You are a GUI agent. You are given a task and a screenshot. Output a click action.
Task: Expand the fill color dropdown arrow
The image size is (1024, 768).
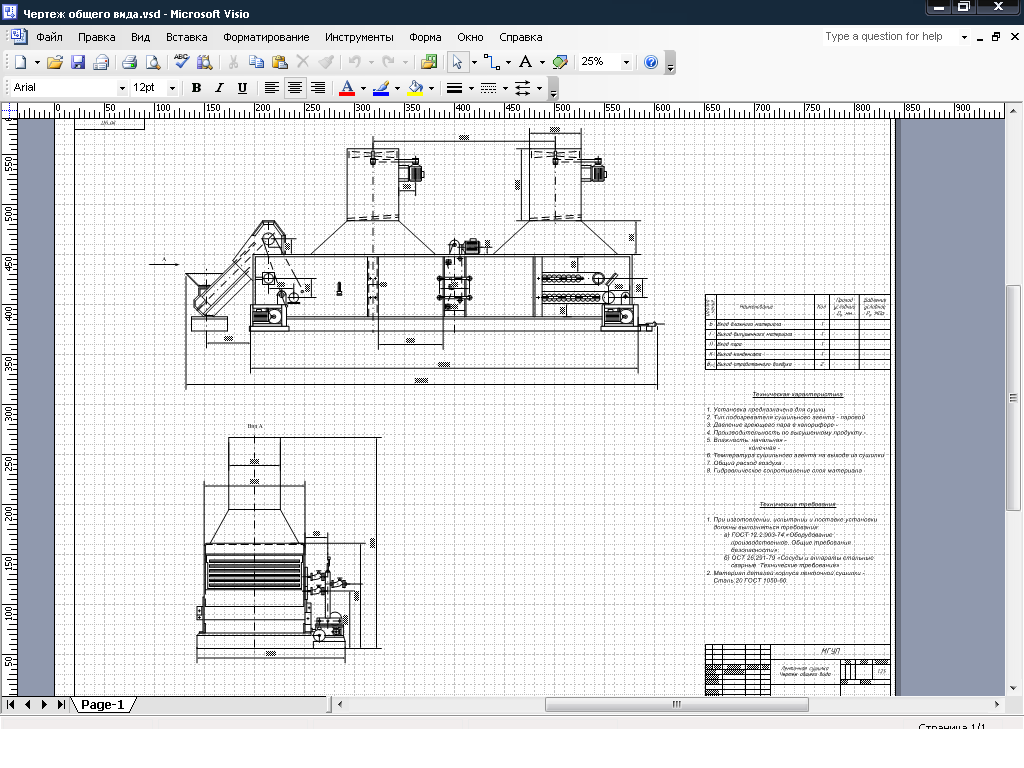click(x=432, y=88)
